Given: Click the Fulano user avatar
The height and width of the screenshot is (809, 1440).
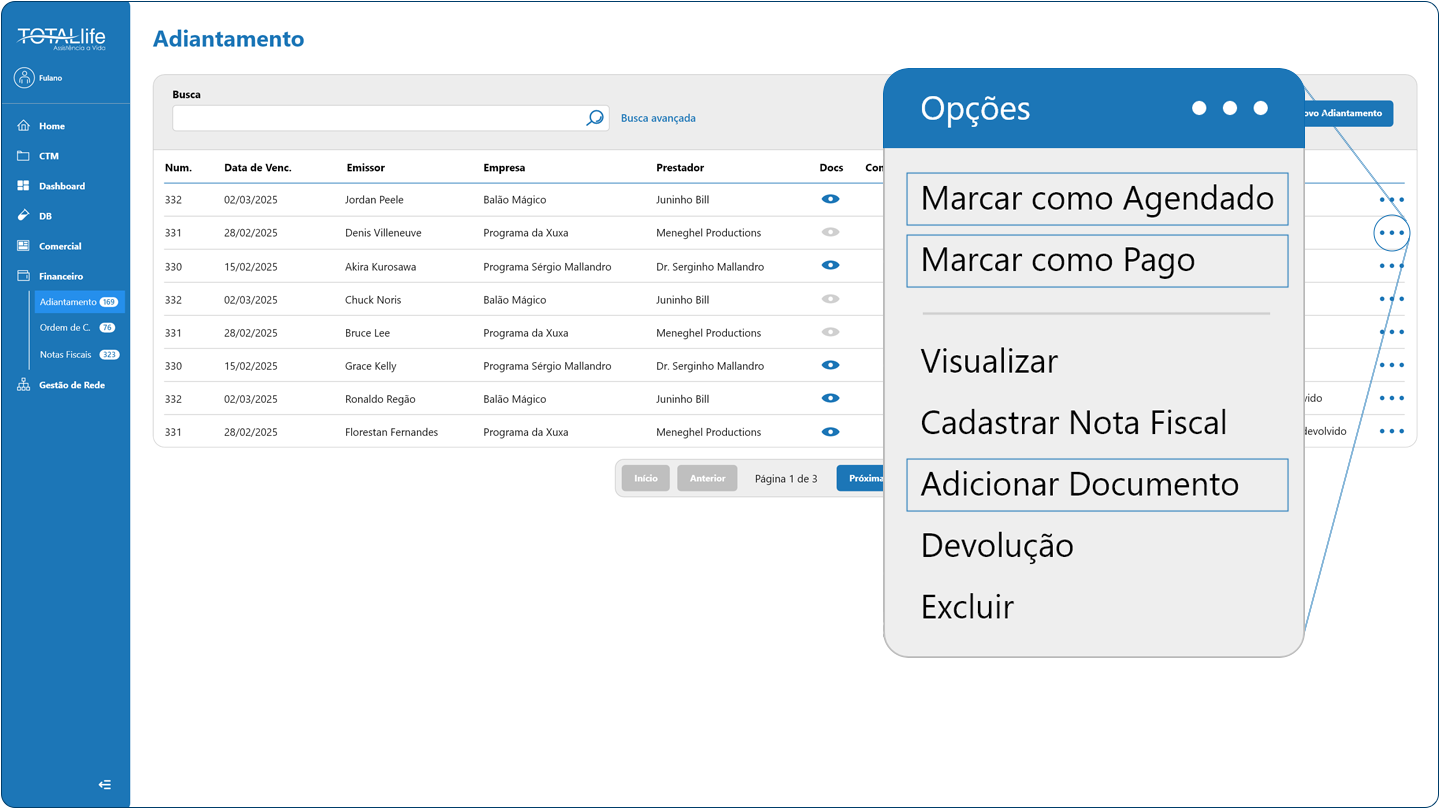Looking at the screenshot, I should click(x=24, y=78).
